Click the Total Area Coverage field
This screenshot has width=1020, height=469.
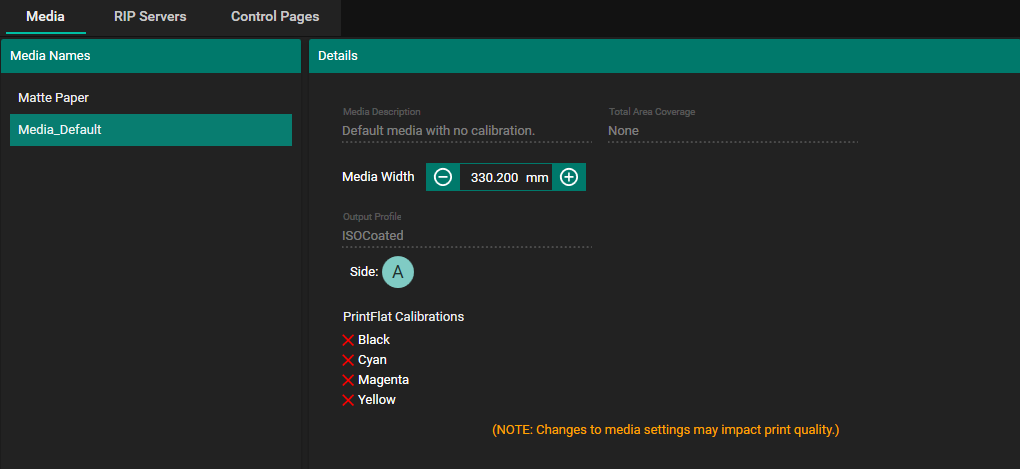(732, 131)
